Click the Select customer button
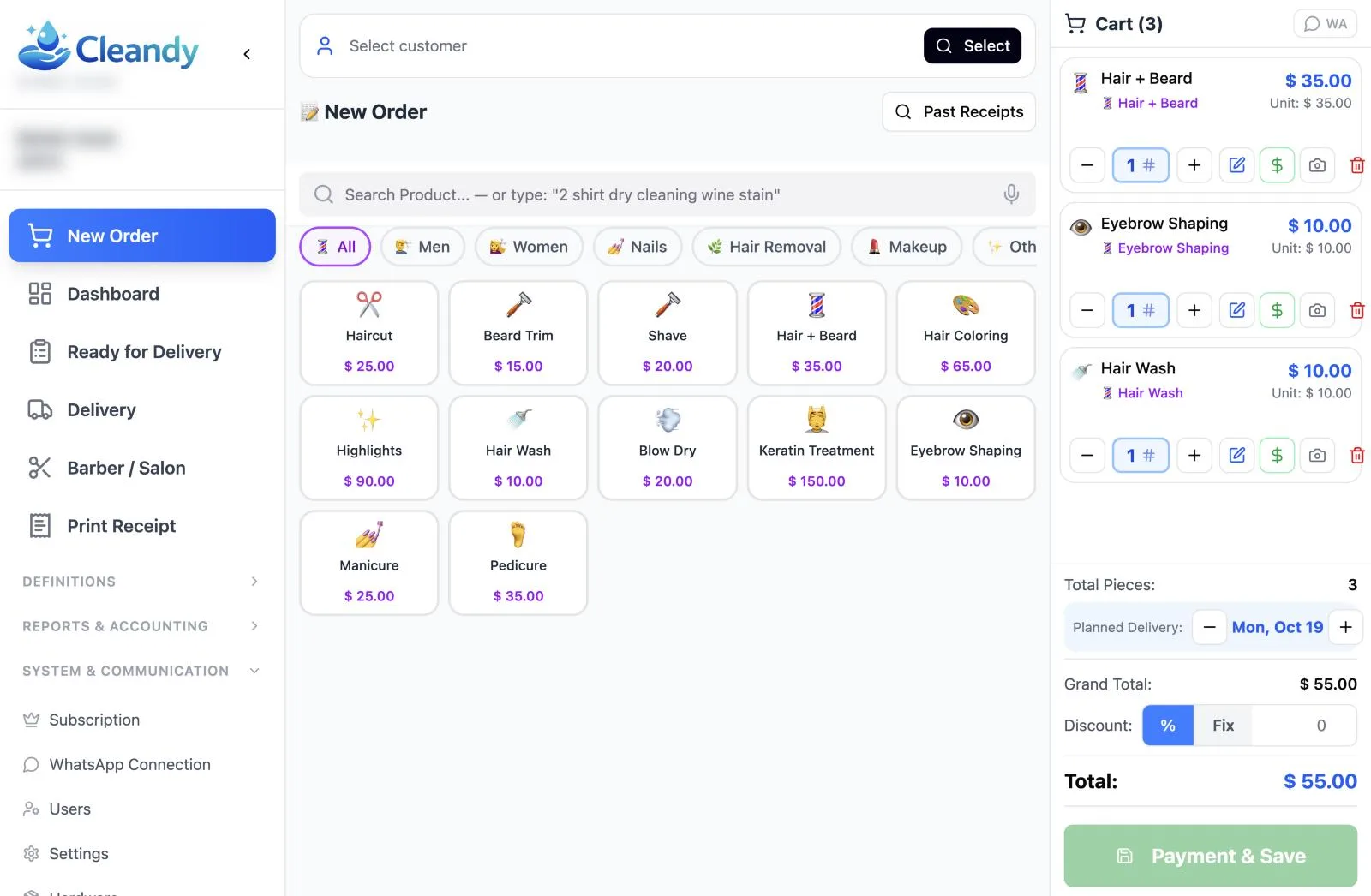The image size is (1371, 896). [x=973, y=45]
